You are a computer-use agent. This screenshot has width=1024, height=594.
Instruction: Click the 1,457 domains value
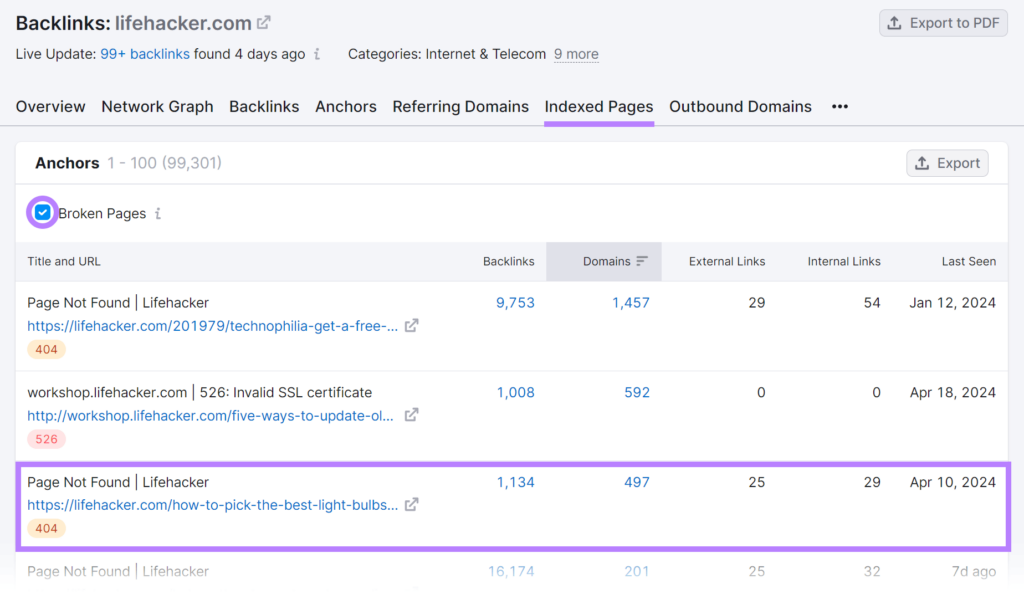click(631, 303)
